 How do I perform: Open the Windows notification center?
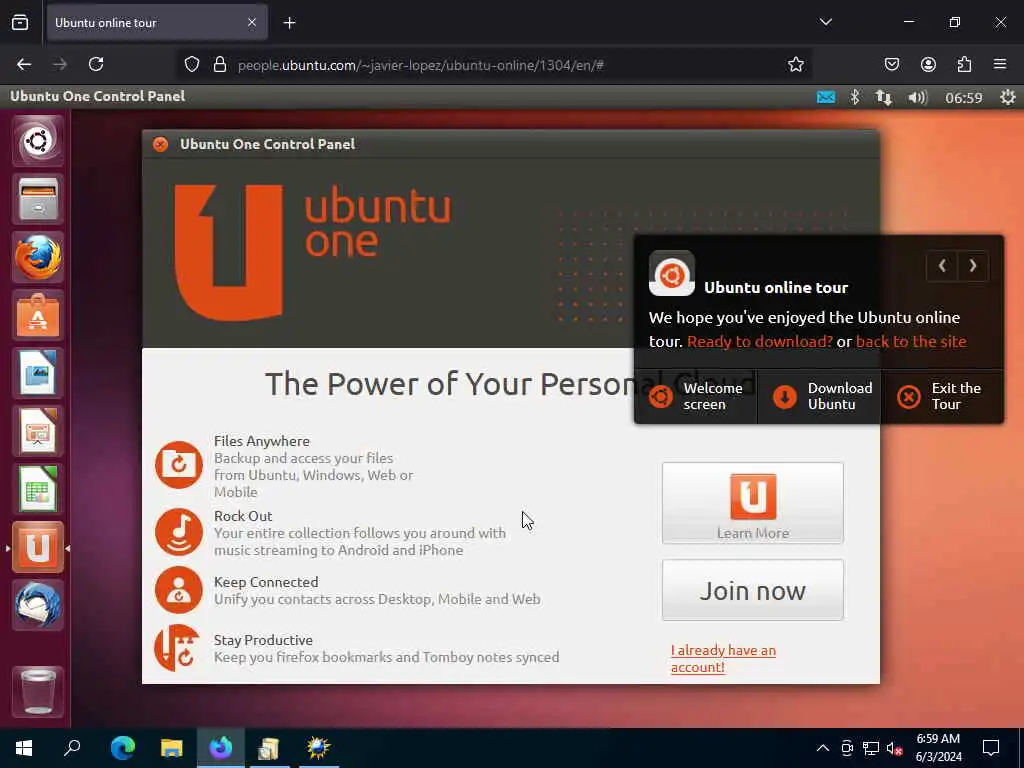point(991,748)
